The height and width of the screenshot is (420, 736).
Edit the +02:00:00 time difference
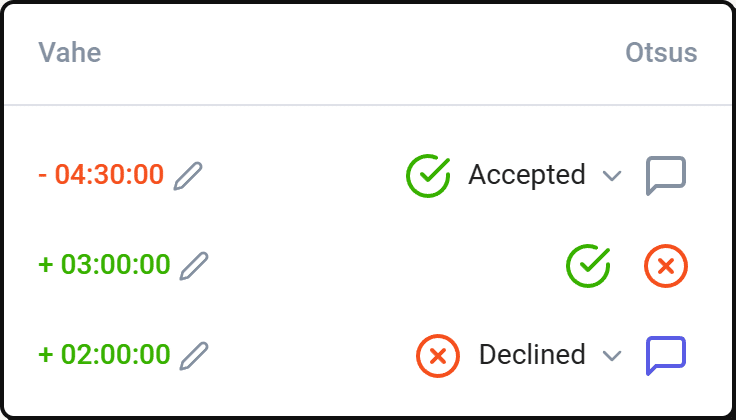(x=194, y=356)
